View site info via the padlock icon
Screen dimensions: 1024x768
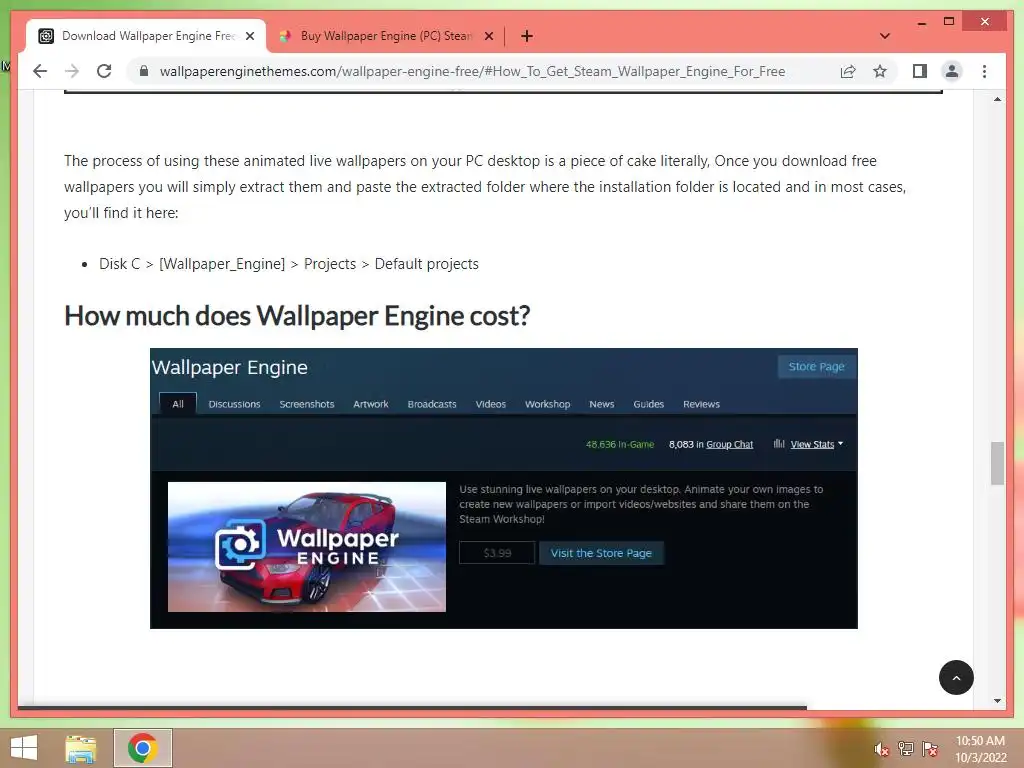144,71
